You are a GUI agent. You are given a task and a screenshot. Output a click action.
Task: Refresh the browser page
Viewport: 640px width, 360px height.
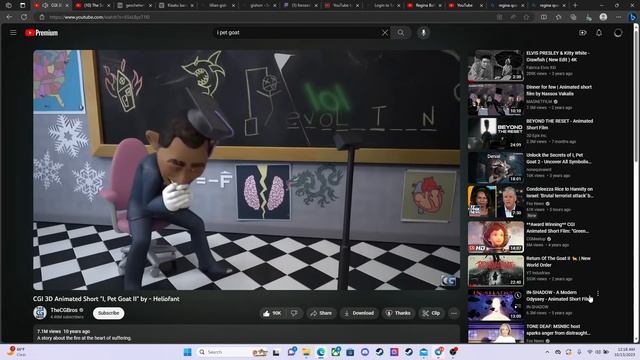[x=24, y=17]
